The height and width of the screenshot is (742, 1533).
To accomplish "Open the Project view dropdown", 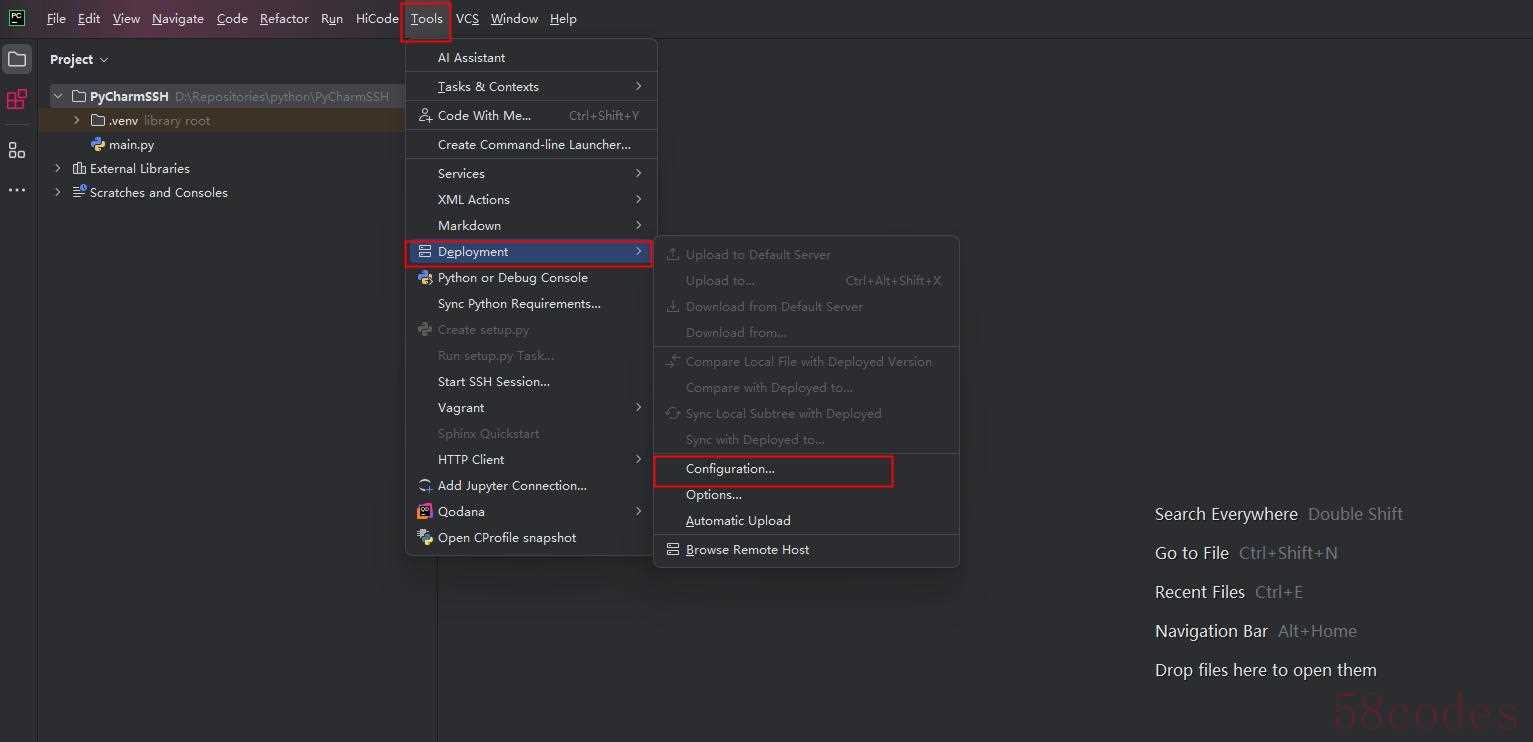I will (79, 60).
